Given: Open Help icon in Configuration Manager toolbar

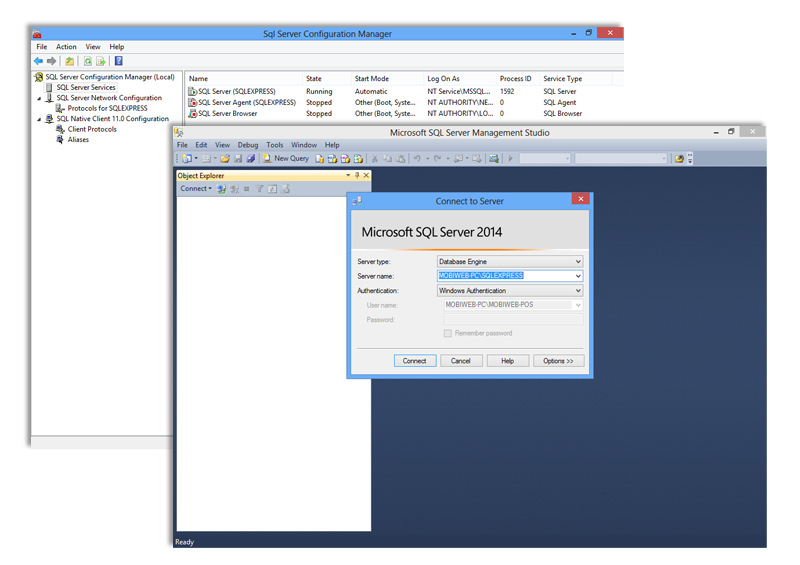Looking at the screenshot, I should [x=118, y=61].
